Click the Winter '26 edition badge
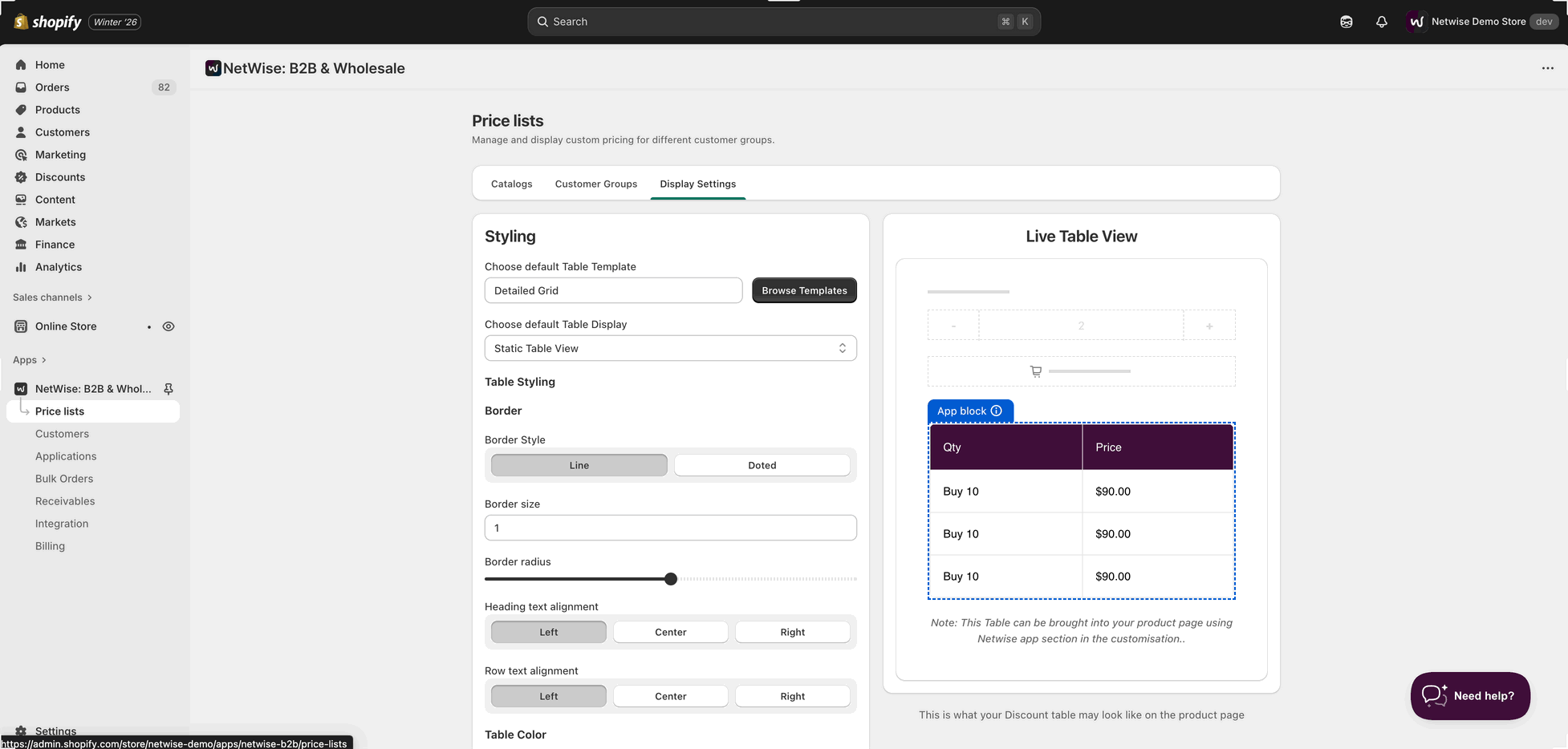Image resolution: width=1568 pixels, height=749 pixels. point(116,22)
